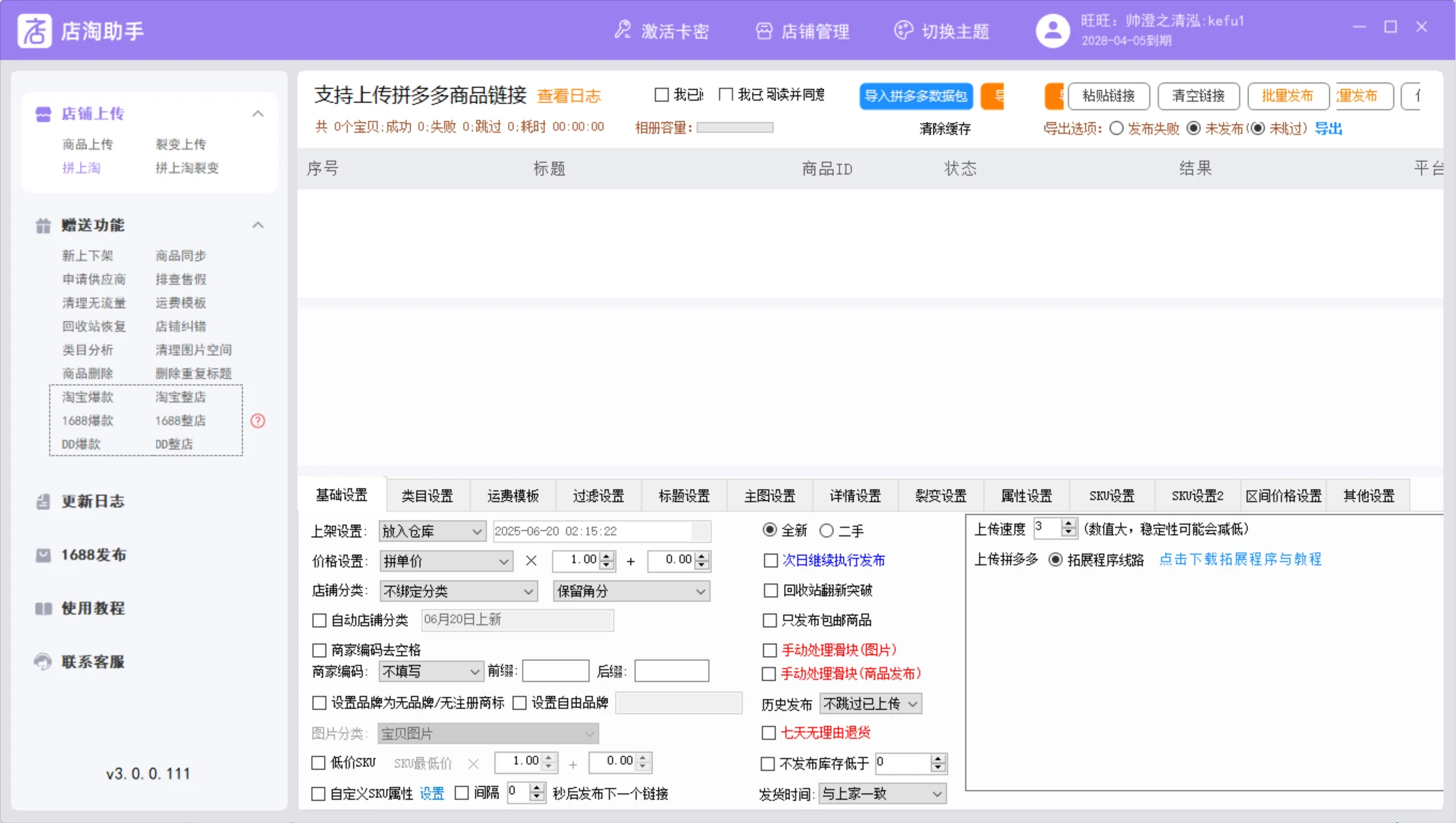Select the 发布失败 export radio option

pyautogui.click(x=1116, y=128)
